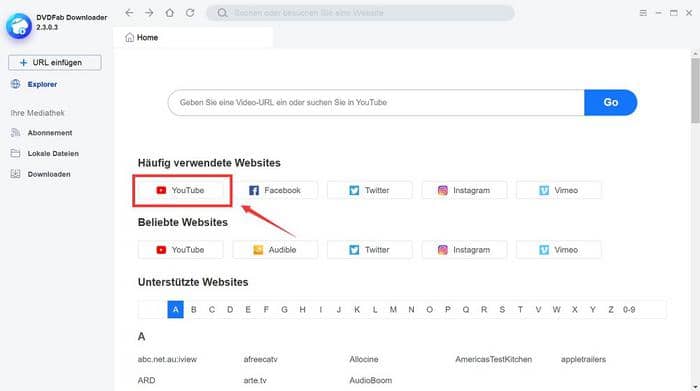Reload the page with the refresh icon
Viewport: 700px width, 391px height.
pos(190,13)
